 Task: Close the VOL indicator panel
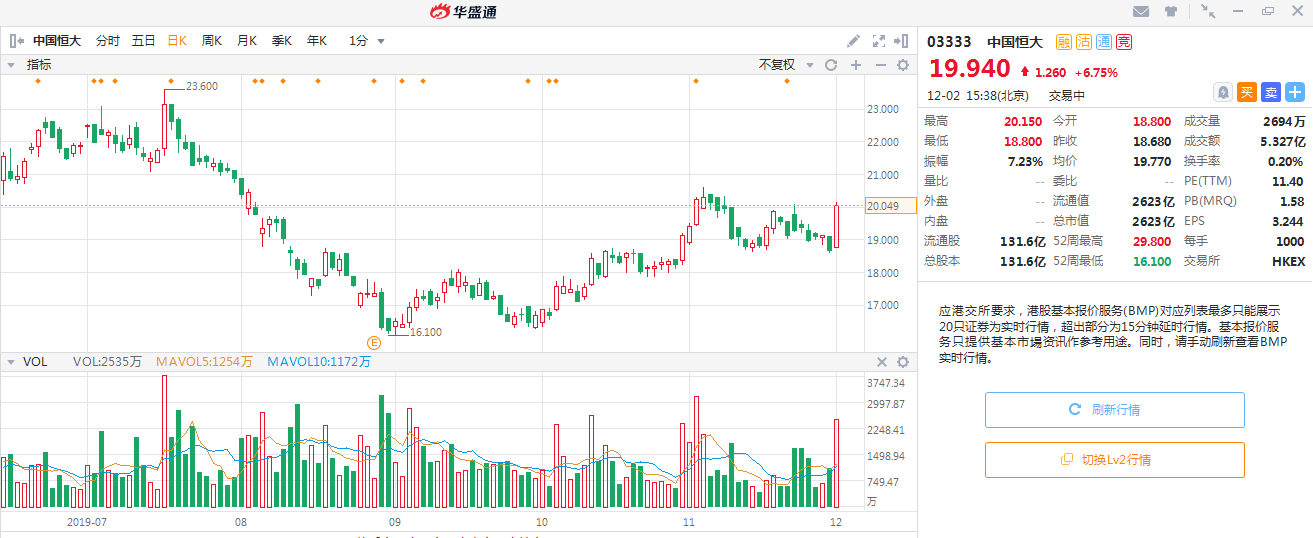[x=882, y=362]
